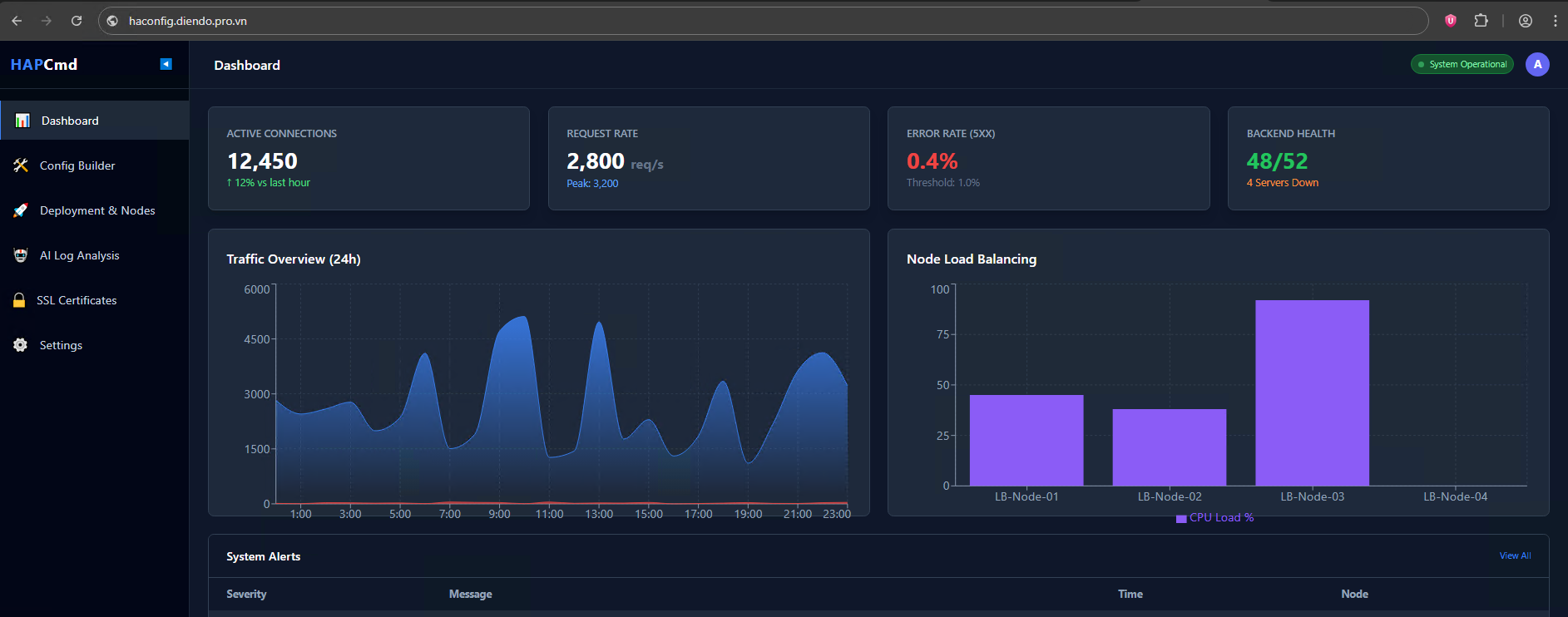
Task: Click View All in System Alerts
Action: click(1514, 555)
